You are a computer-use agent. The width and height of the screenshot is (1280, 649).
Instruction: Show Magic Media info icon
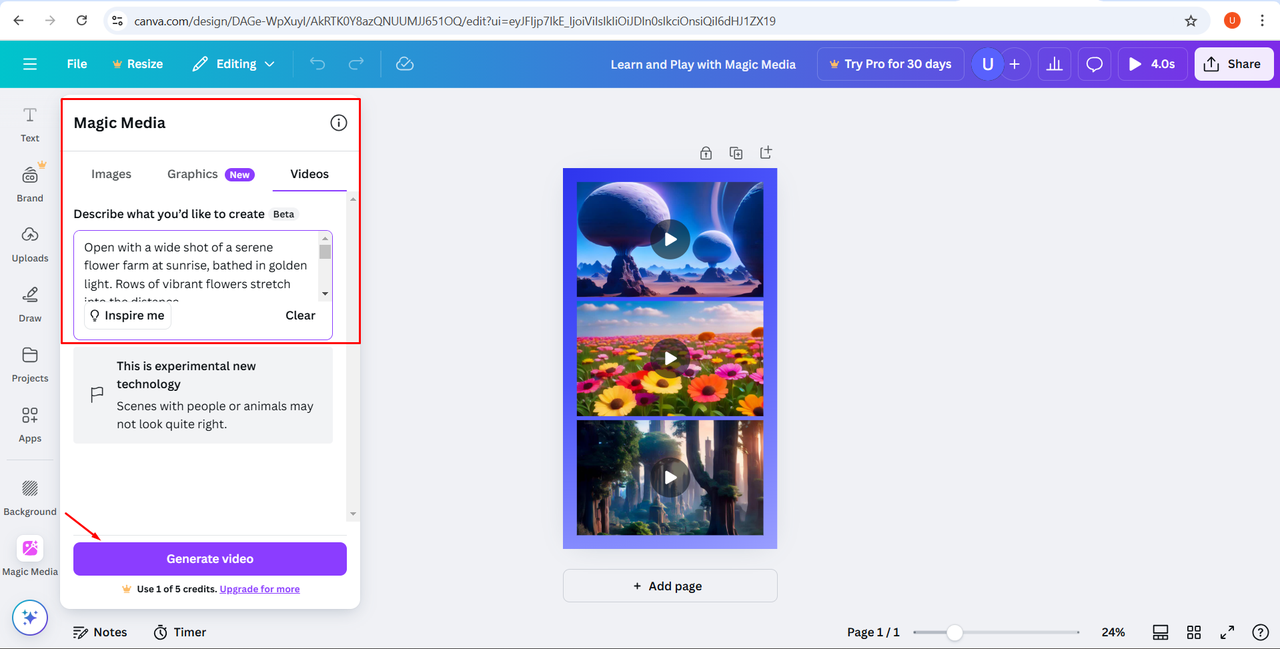(339, 123)
